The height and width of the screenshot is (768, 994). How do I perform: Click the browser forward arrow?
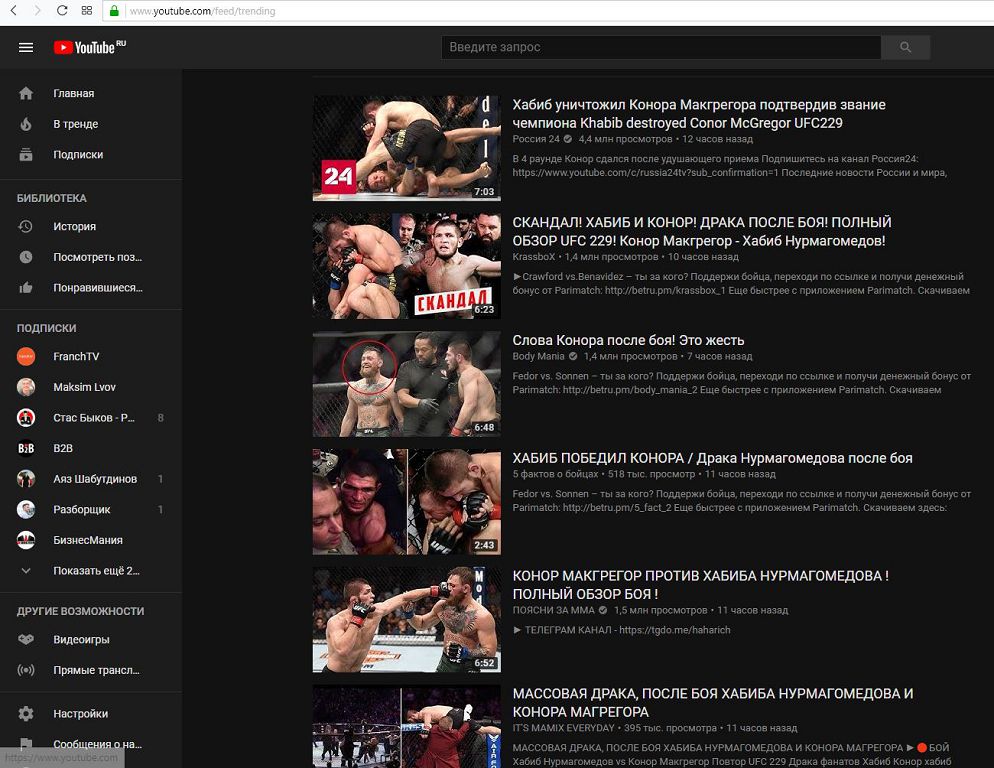click(37, 10)
